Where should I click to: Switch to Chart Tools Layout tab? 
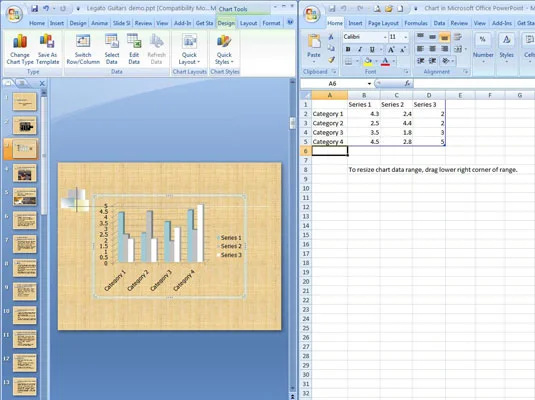(248, 23)
